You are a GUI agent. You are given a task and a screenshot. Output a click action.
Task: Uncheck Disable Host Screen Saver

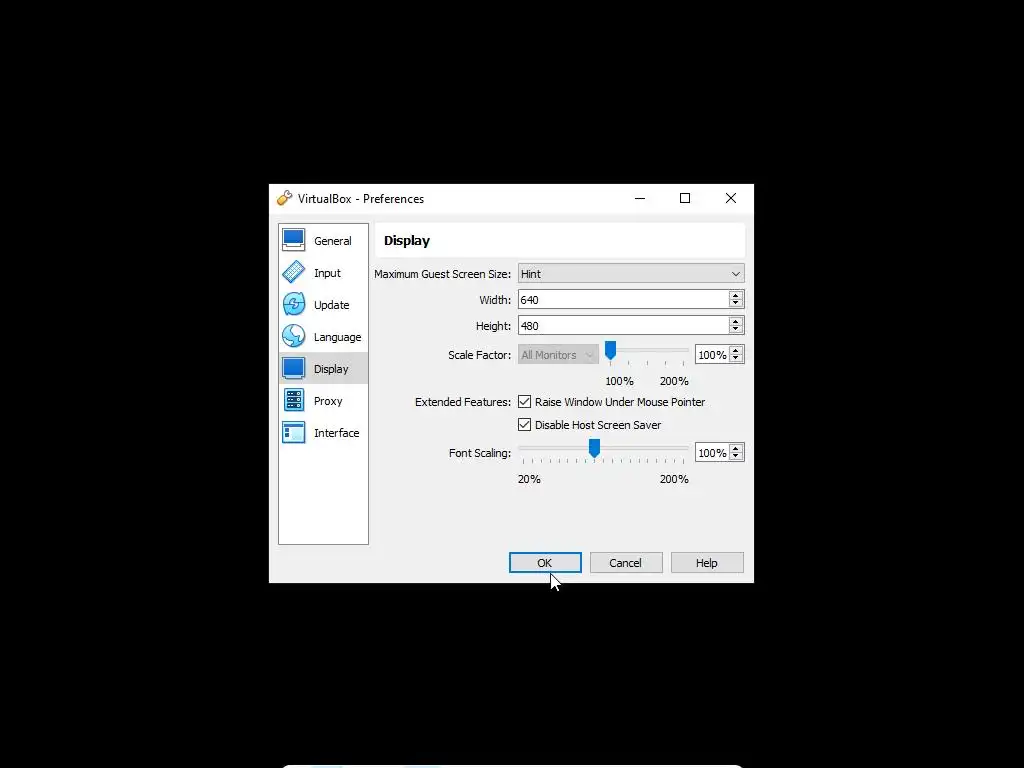click(524, 424)
